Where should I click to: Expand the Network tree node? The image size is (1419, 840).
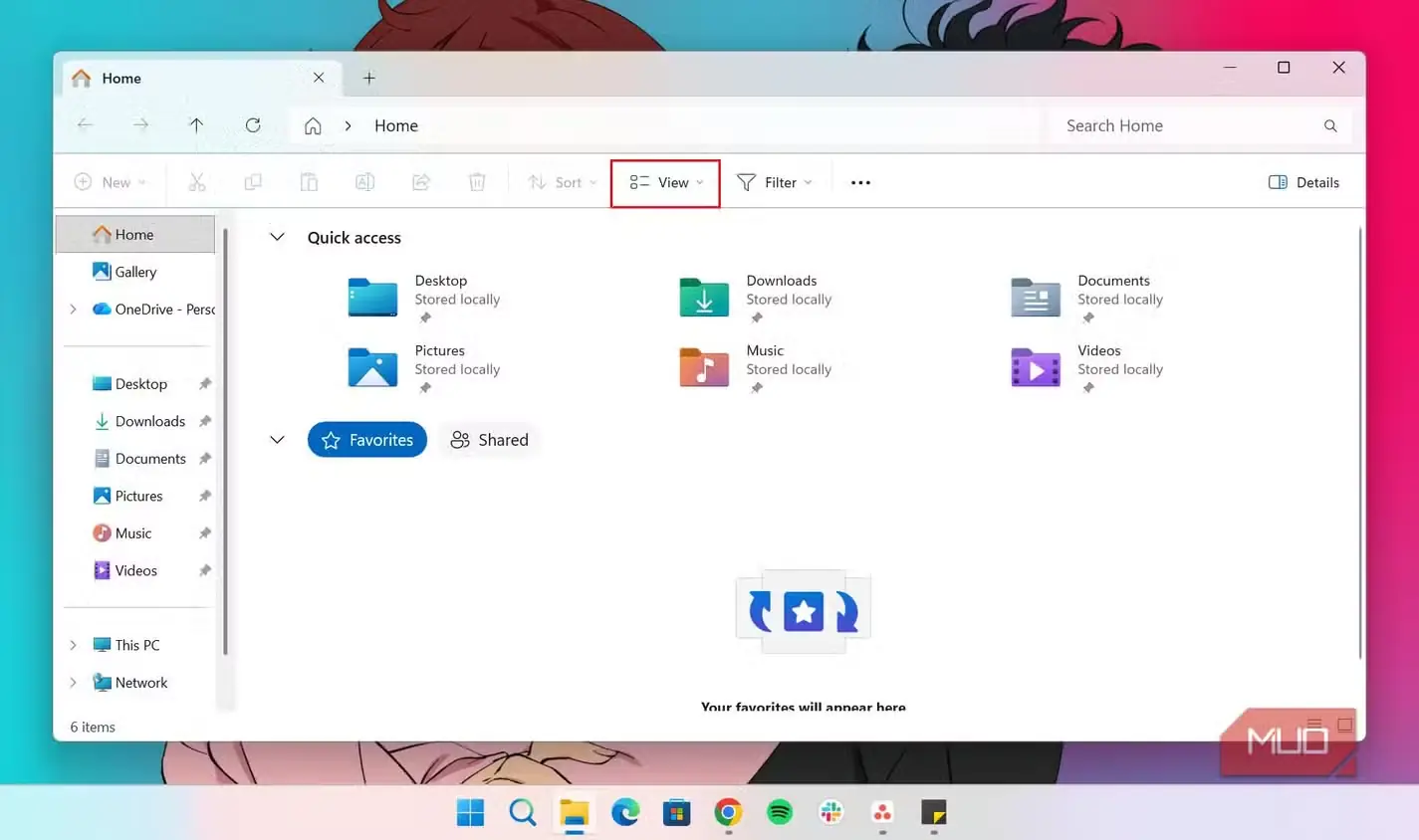73,683
